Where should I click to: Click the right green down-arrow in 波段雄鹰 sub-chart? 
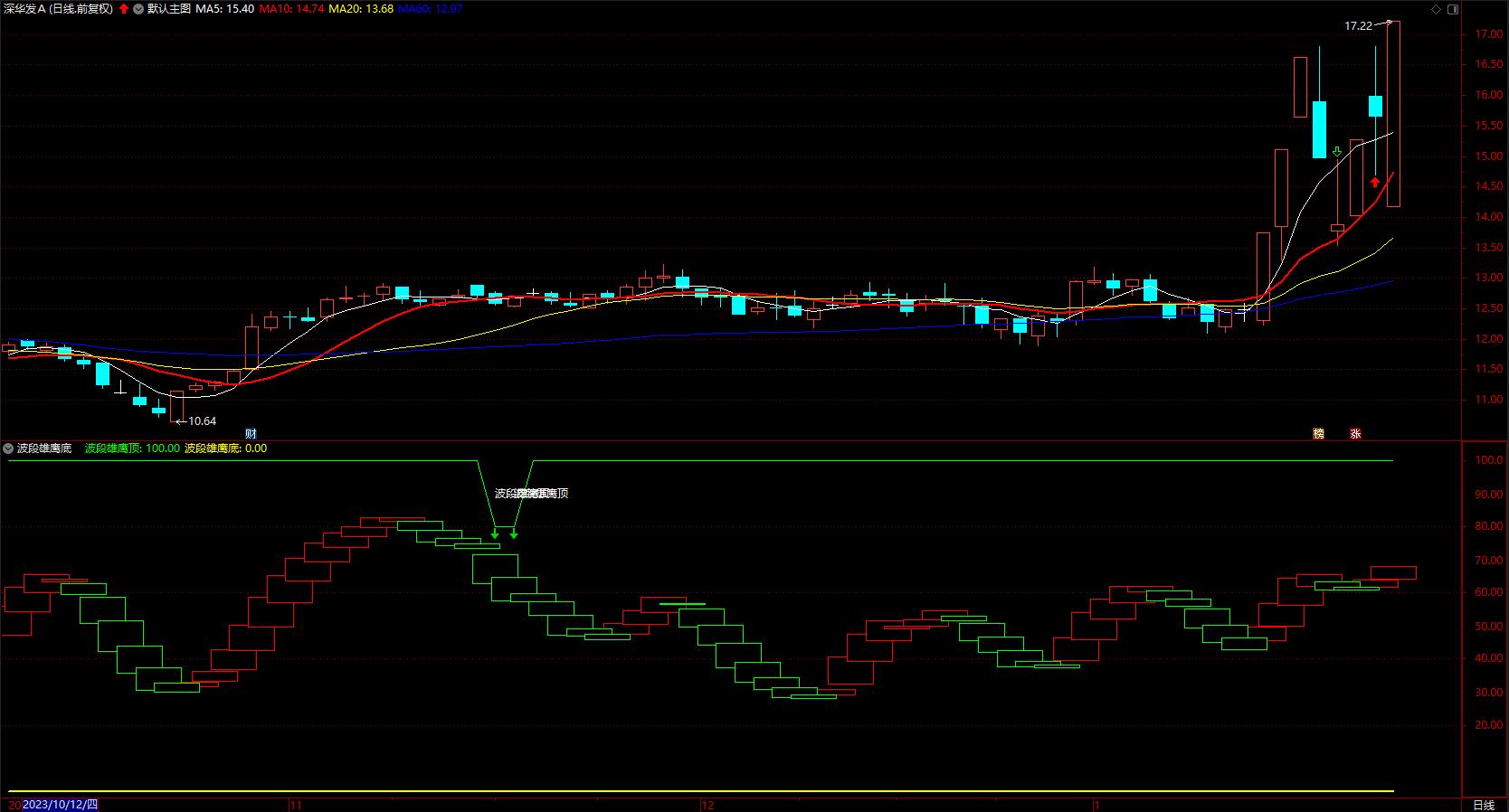tap(514, 535)
